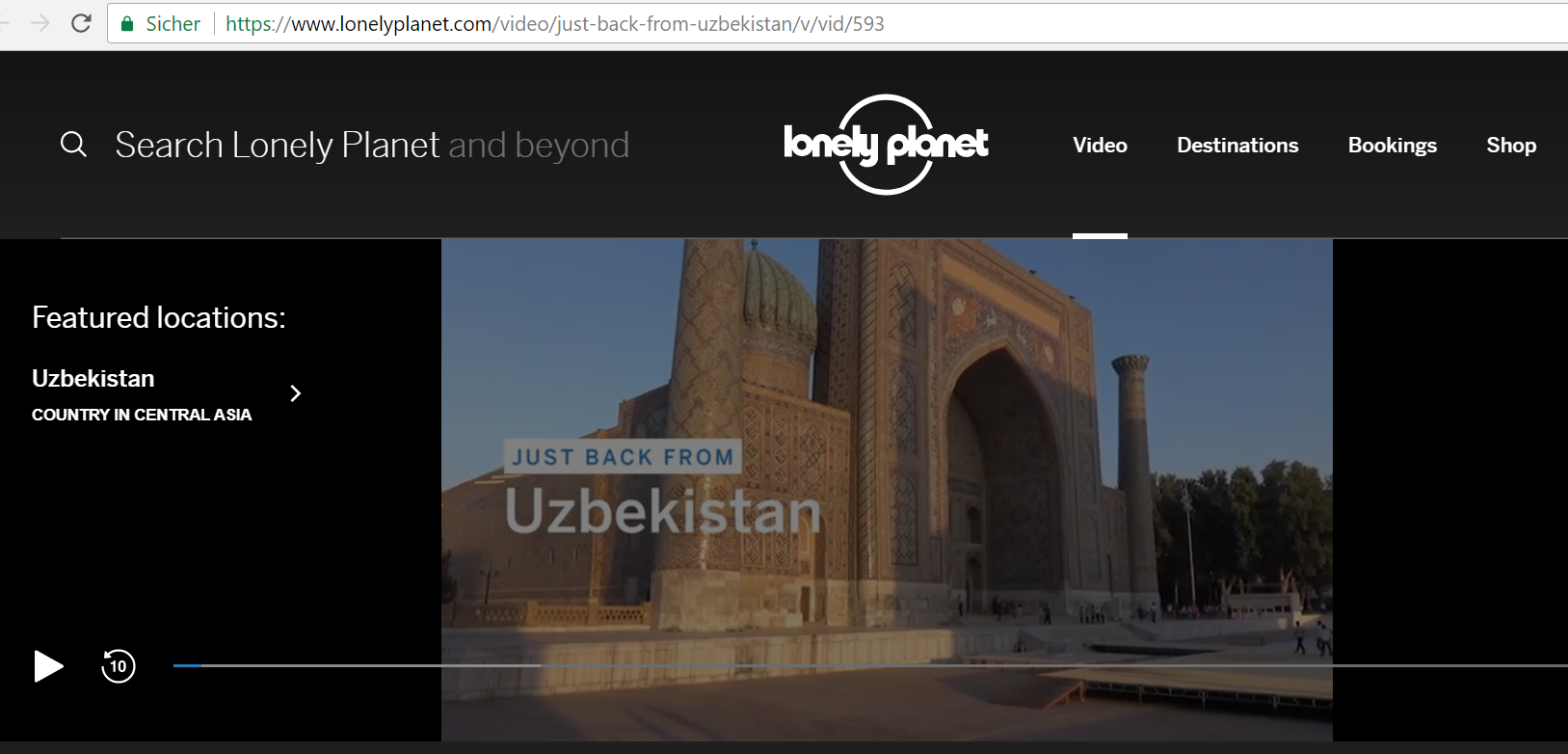Open the Bookings menu item
1568x754 pixels.
pos(1392,146)
